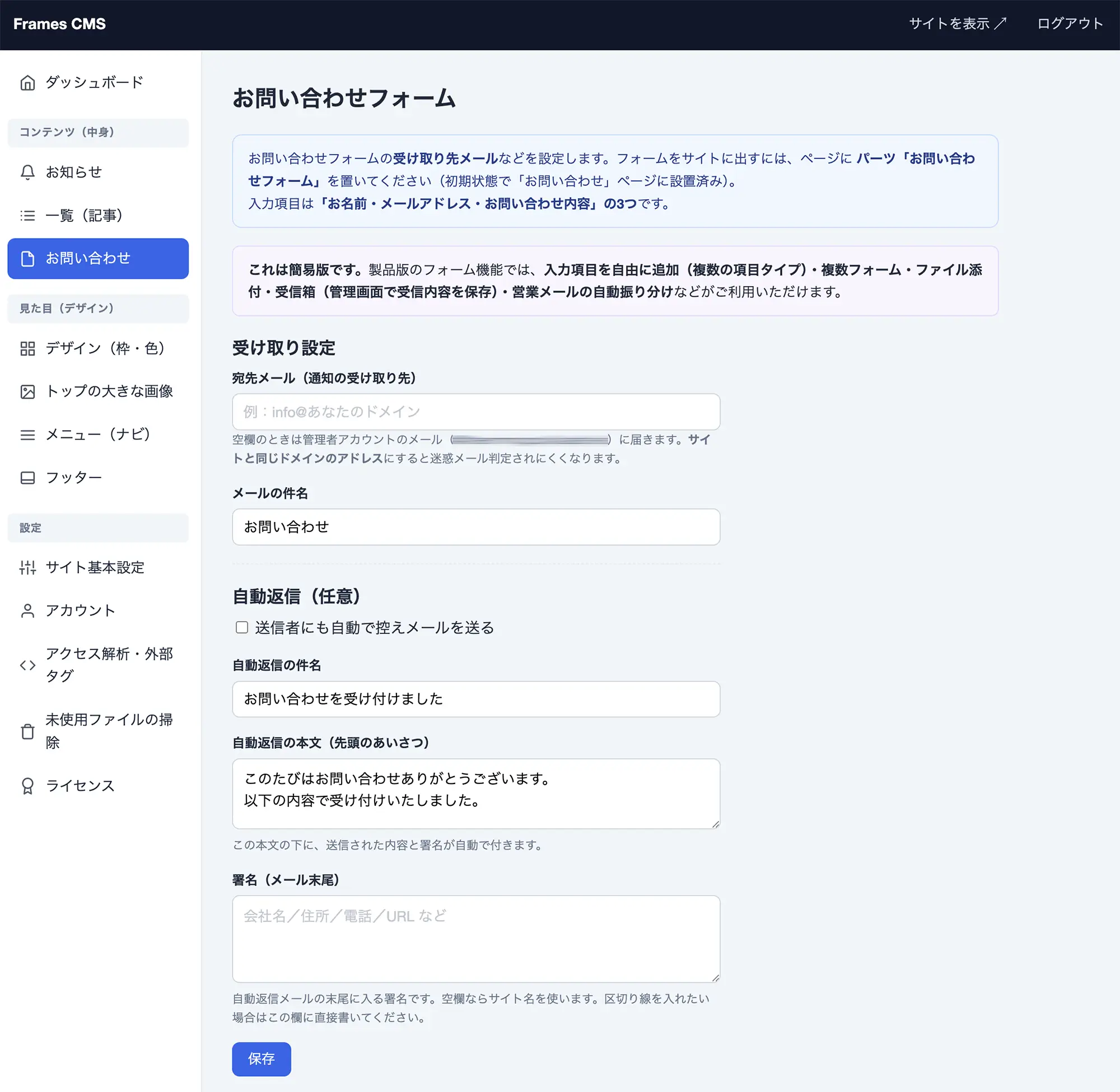
Task: Click the 自動返信の本文 textarea resize handle
Action: [715, 824]
